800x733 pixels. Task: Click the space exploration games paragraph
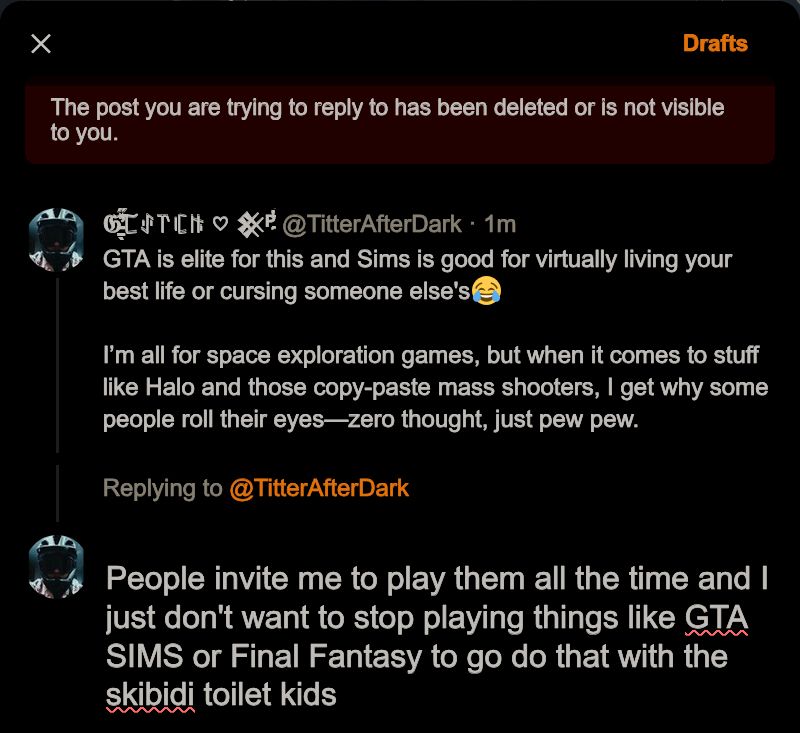[x=435, y=387]
